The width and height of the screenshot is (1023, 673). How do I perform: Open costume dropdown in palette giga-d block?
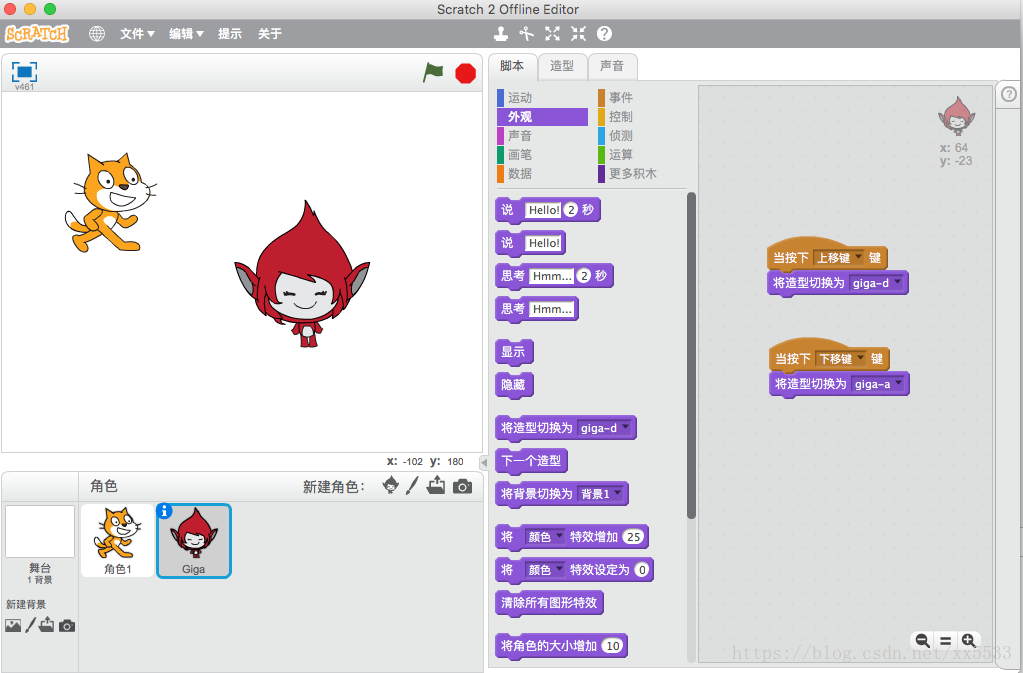[x=604, y=428]
